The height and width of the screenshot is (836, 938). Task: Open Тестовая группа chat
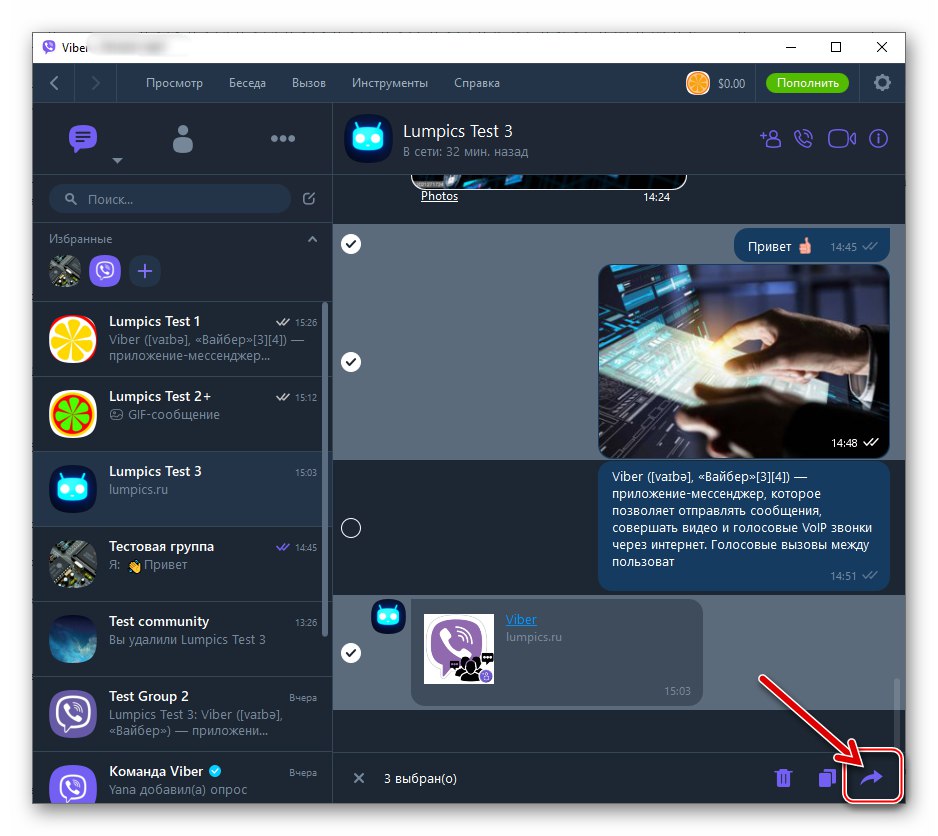pos(182,564)
